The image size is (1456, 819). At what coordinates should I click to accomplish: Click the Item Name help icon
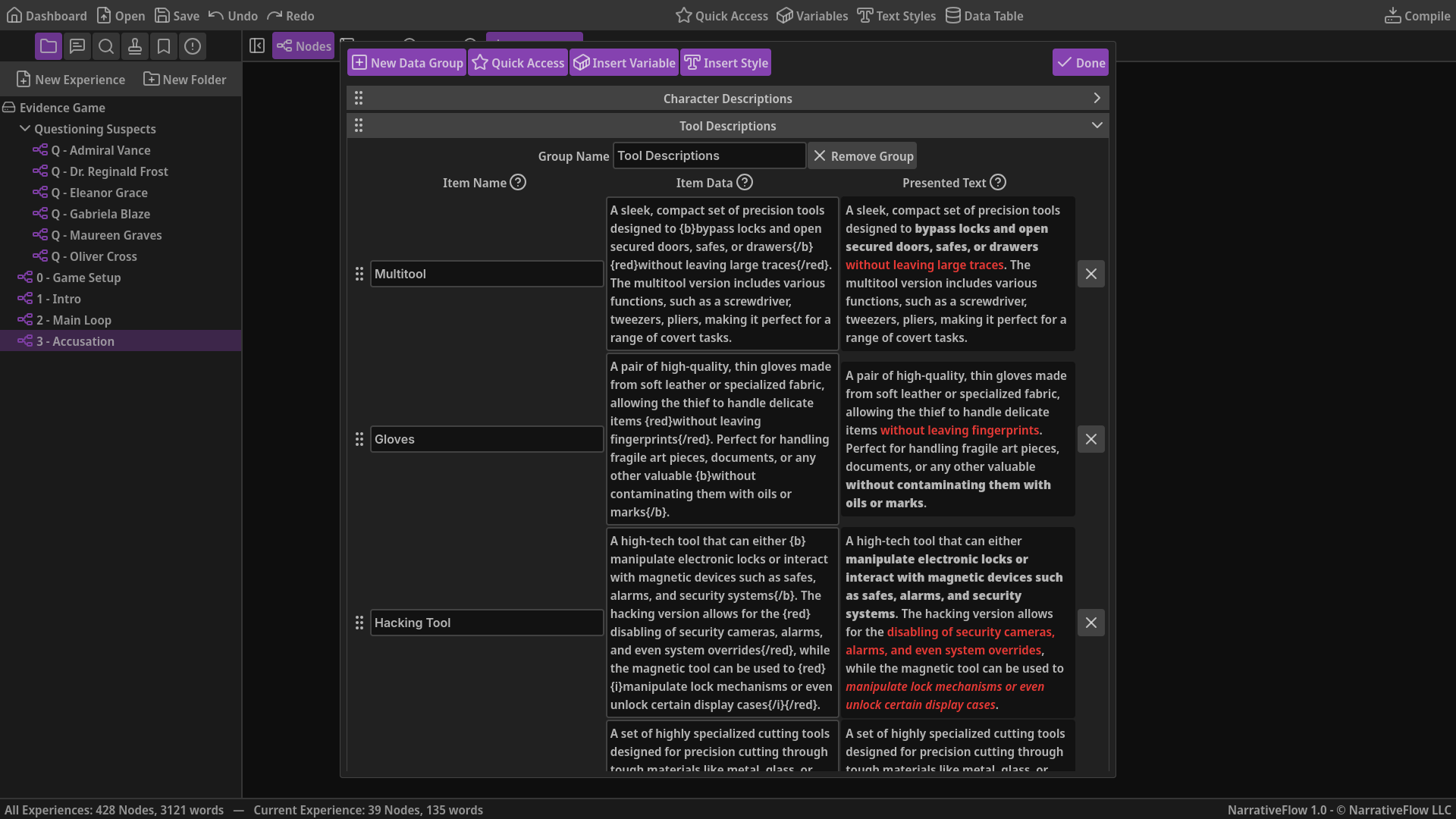pos(518,183)
